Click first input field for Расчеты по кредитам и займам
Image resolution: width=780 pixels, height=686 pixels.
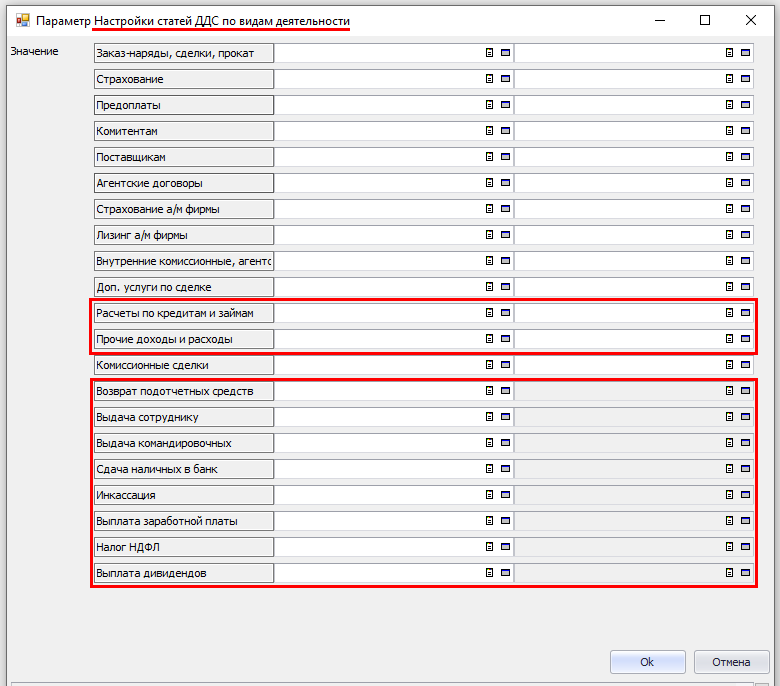coord(378,313)
